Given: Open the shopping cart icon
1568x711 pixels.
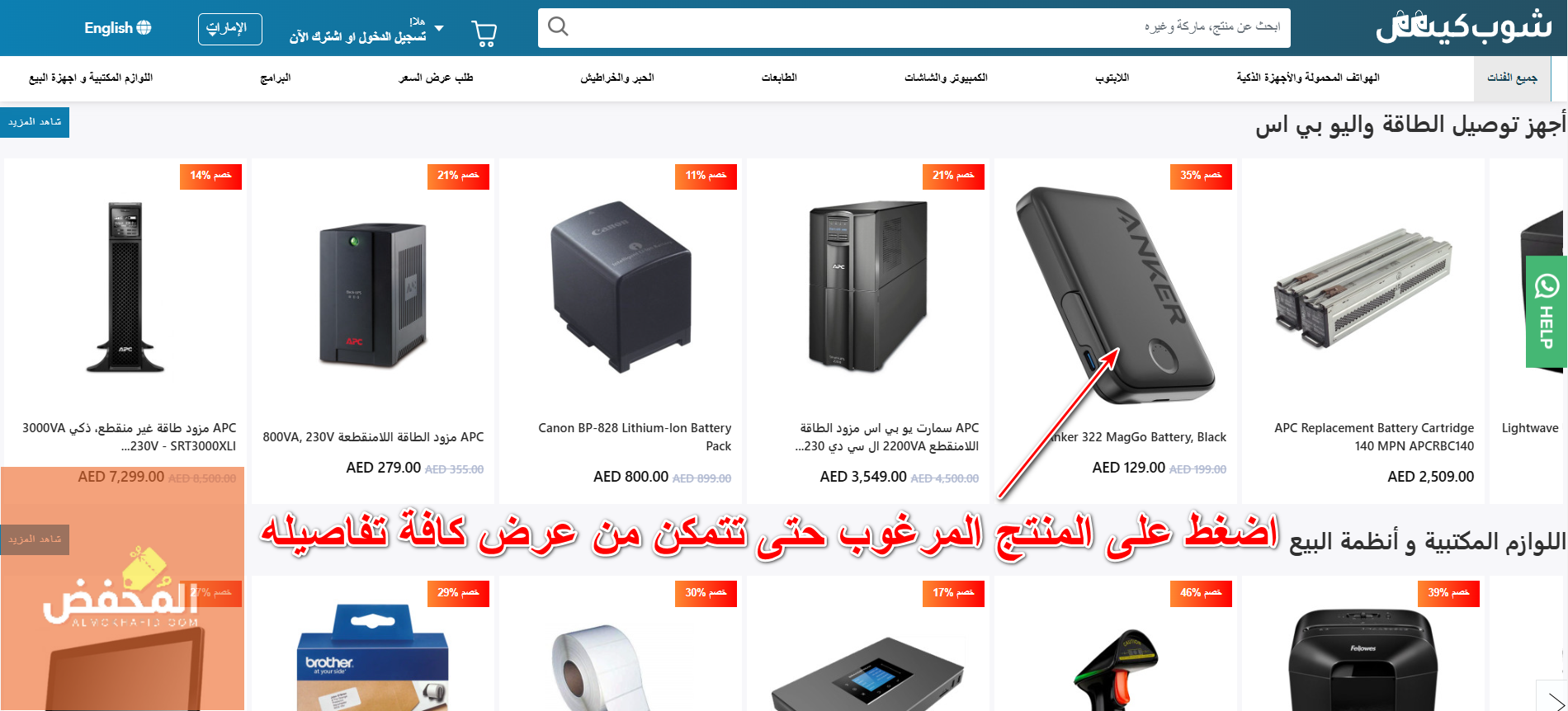Looking at the screenshot, I should point(484,33).
